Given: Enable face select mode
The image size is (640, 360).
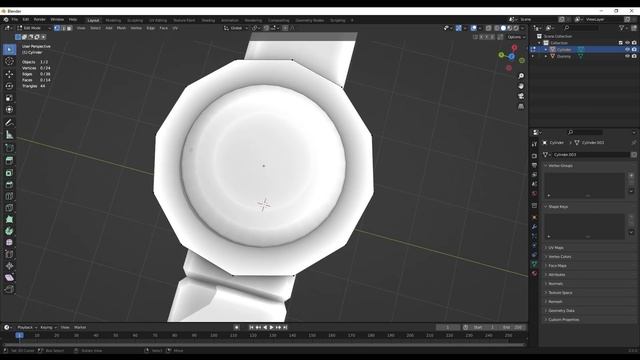Looking at the screenshot, I should [x=69, y=28].
